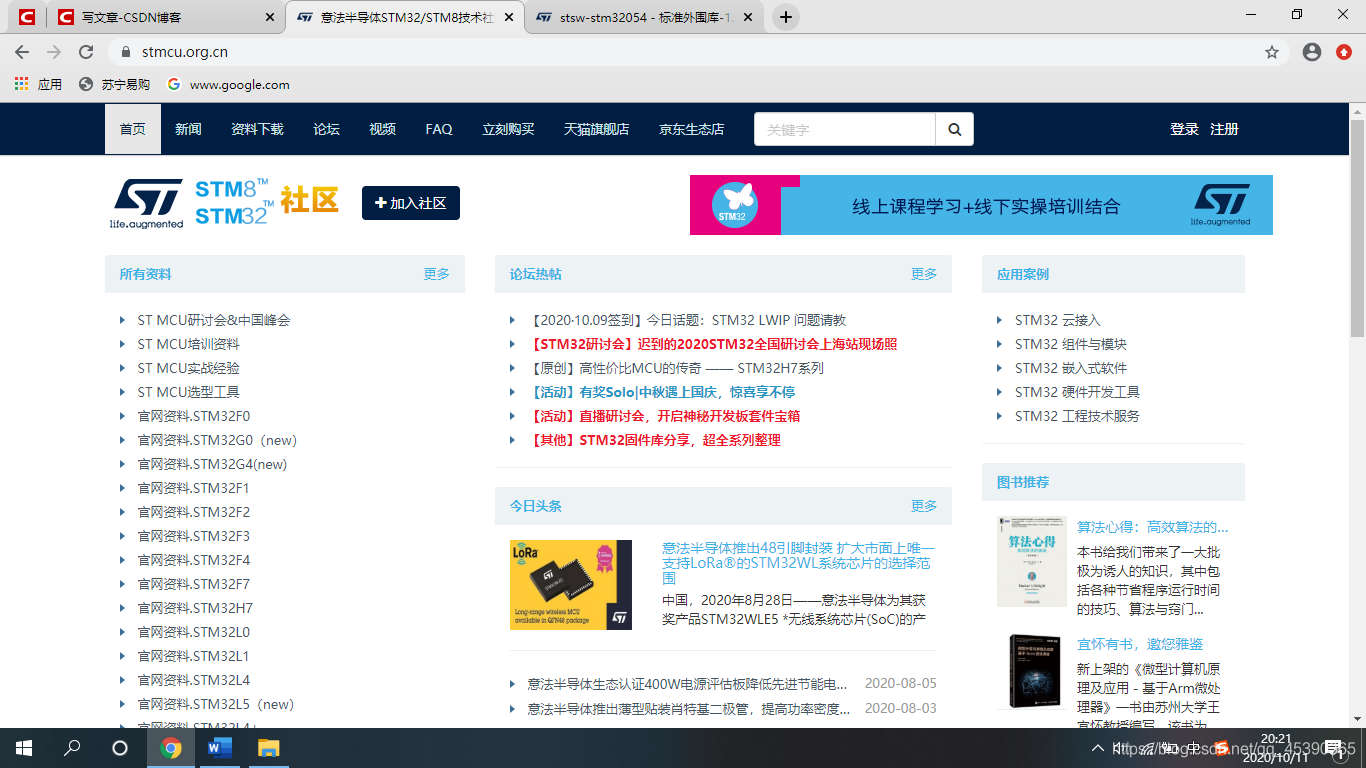Open 资料下载 navigation item
The width and height of the screenshot is (1366, 768).
tap(257, 129)
